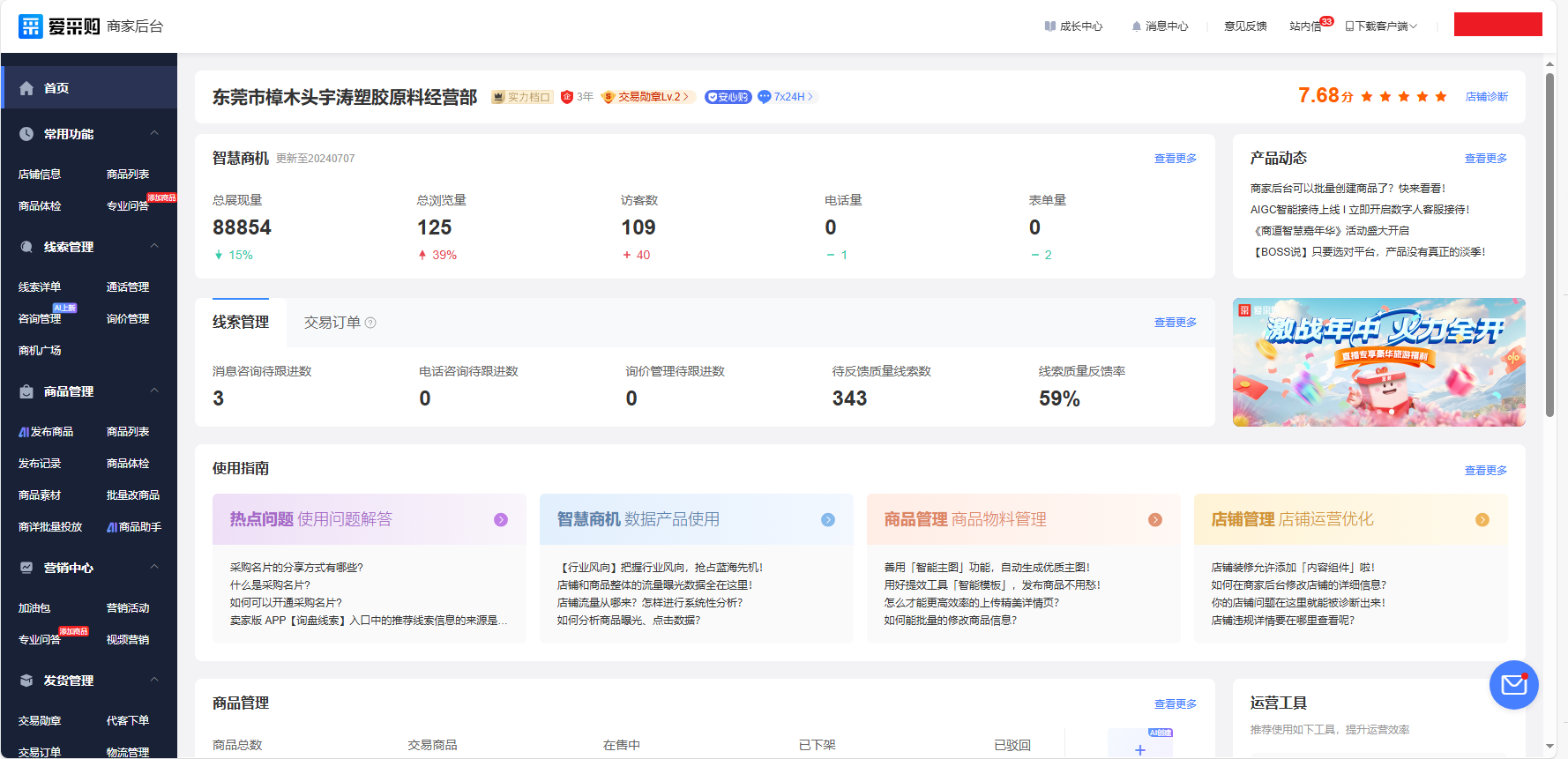Select 首页 in the sidebar menu
This screenshot has width=1568, height=759.
[56, 88]
